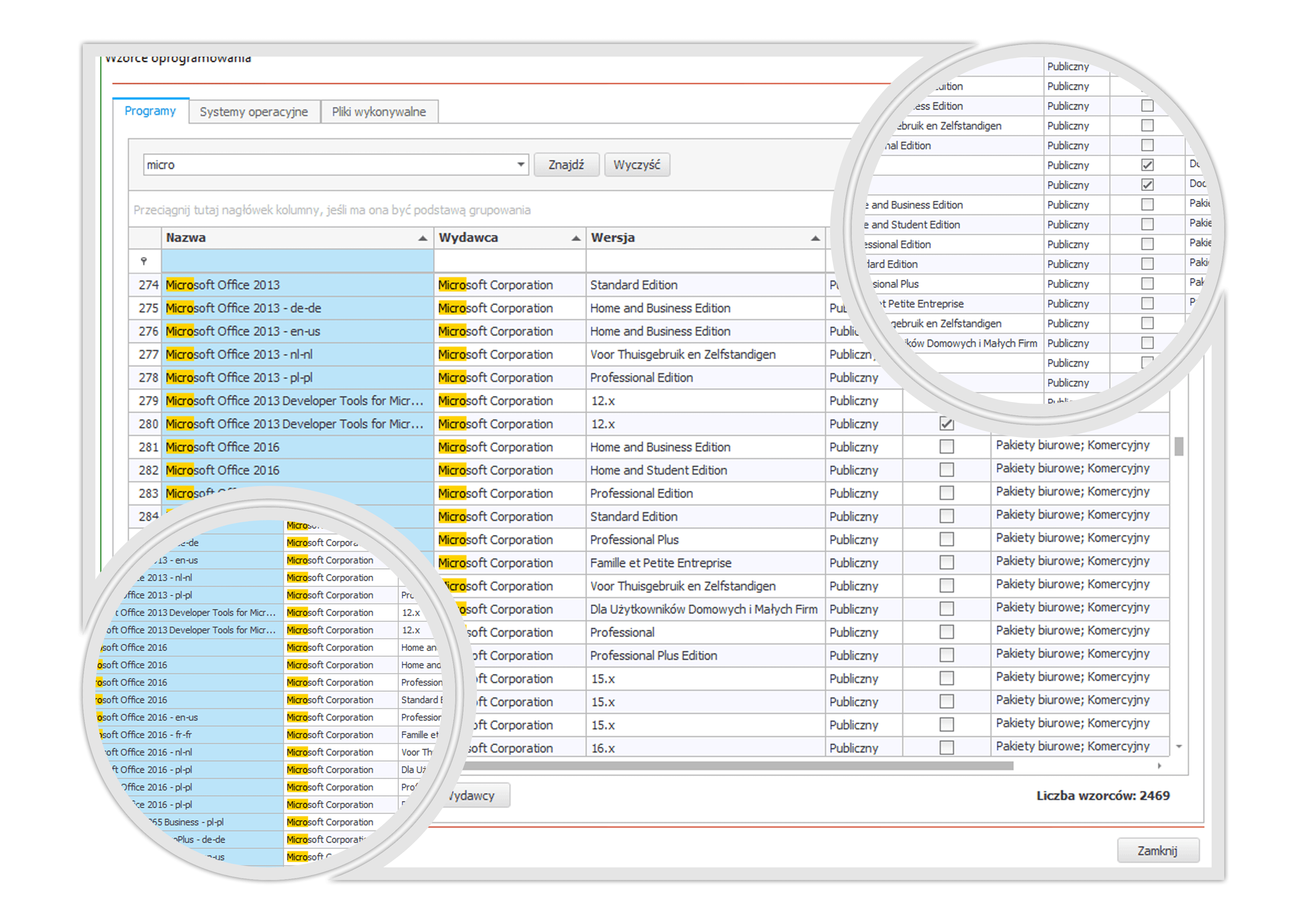The width and height of the screenshot is (1307, 924).
Task: Sort by the Wydawca column header
Action: (x=509, y=238)
